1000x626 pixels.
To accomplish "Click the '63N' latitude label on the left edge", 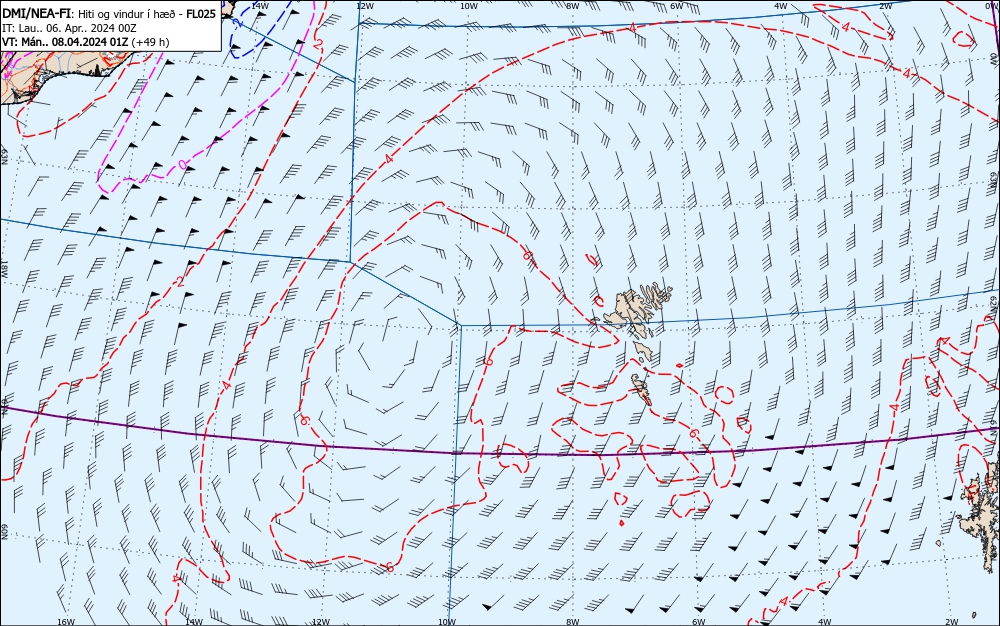I will [x=4, y=156].
